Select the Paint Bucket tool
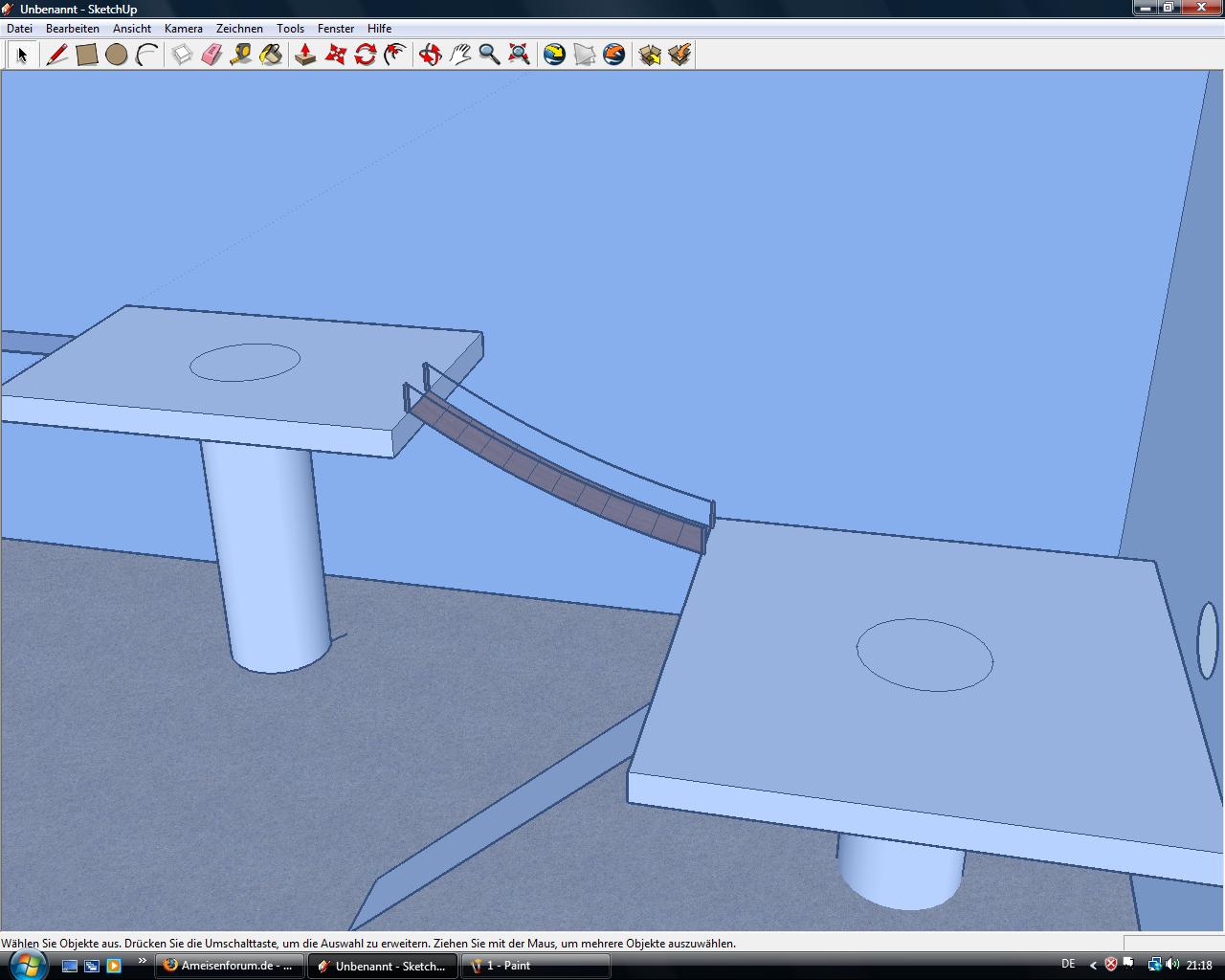The image size is (1225, 980). [x=271, y=55]
